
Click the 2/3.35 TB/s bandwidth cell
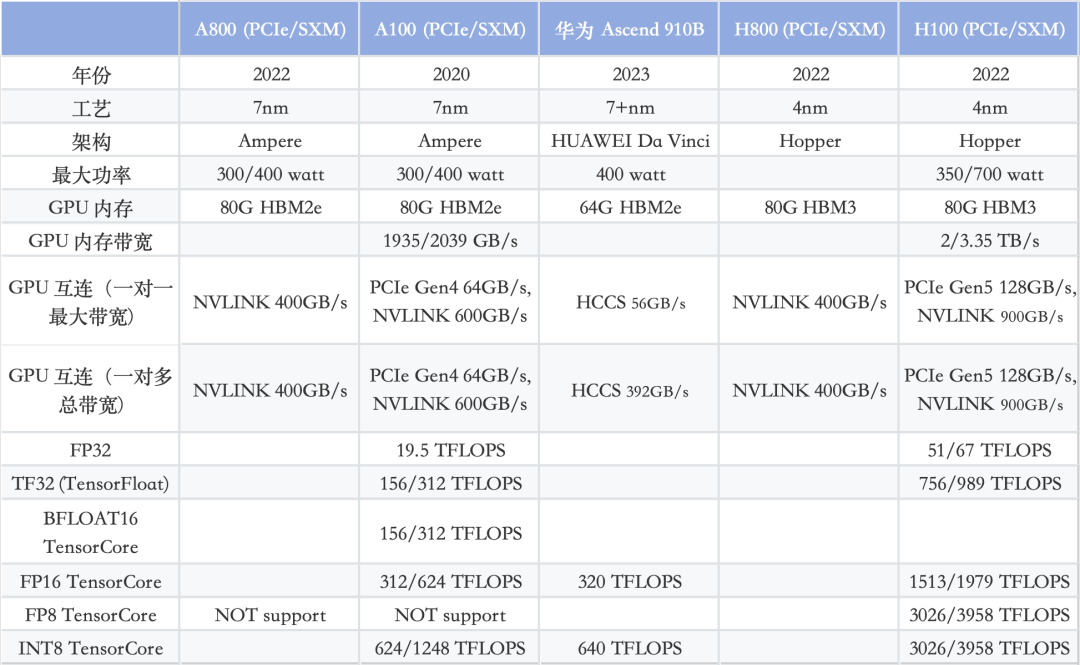990,241
